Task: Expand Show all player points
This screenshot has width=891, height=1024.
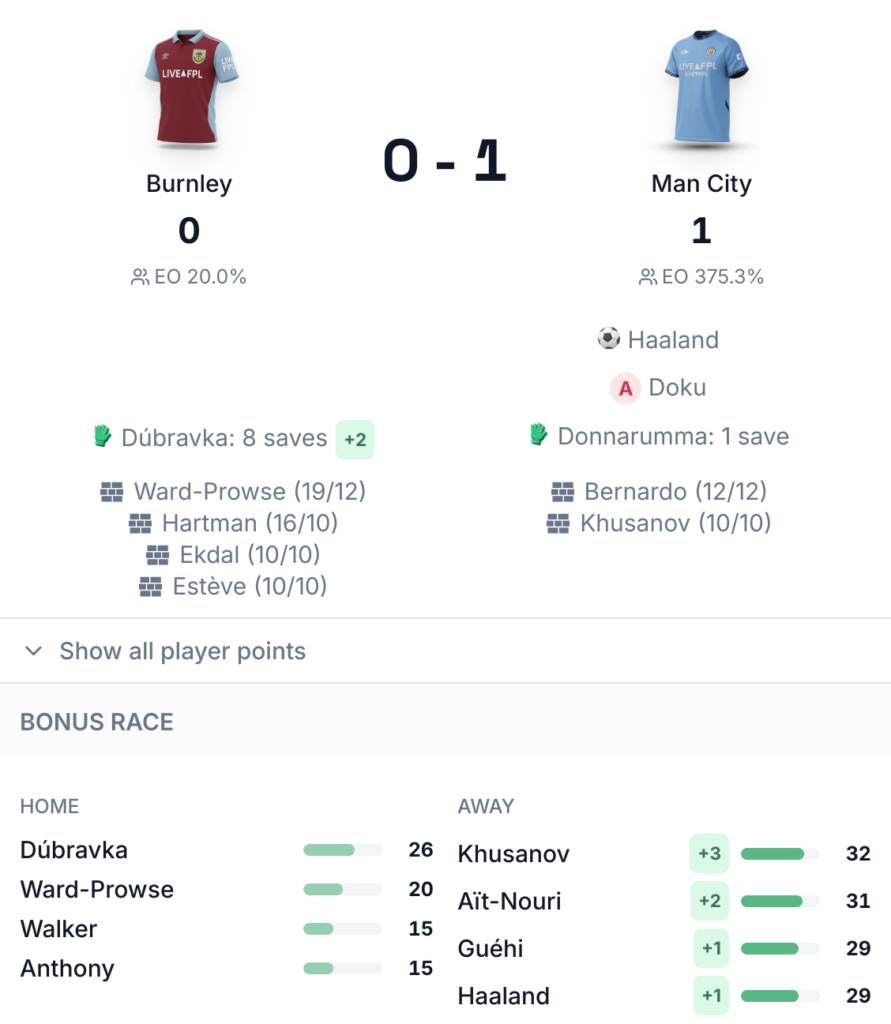Action: [182, 651]
